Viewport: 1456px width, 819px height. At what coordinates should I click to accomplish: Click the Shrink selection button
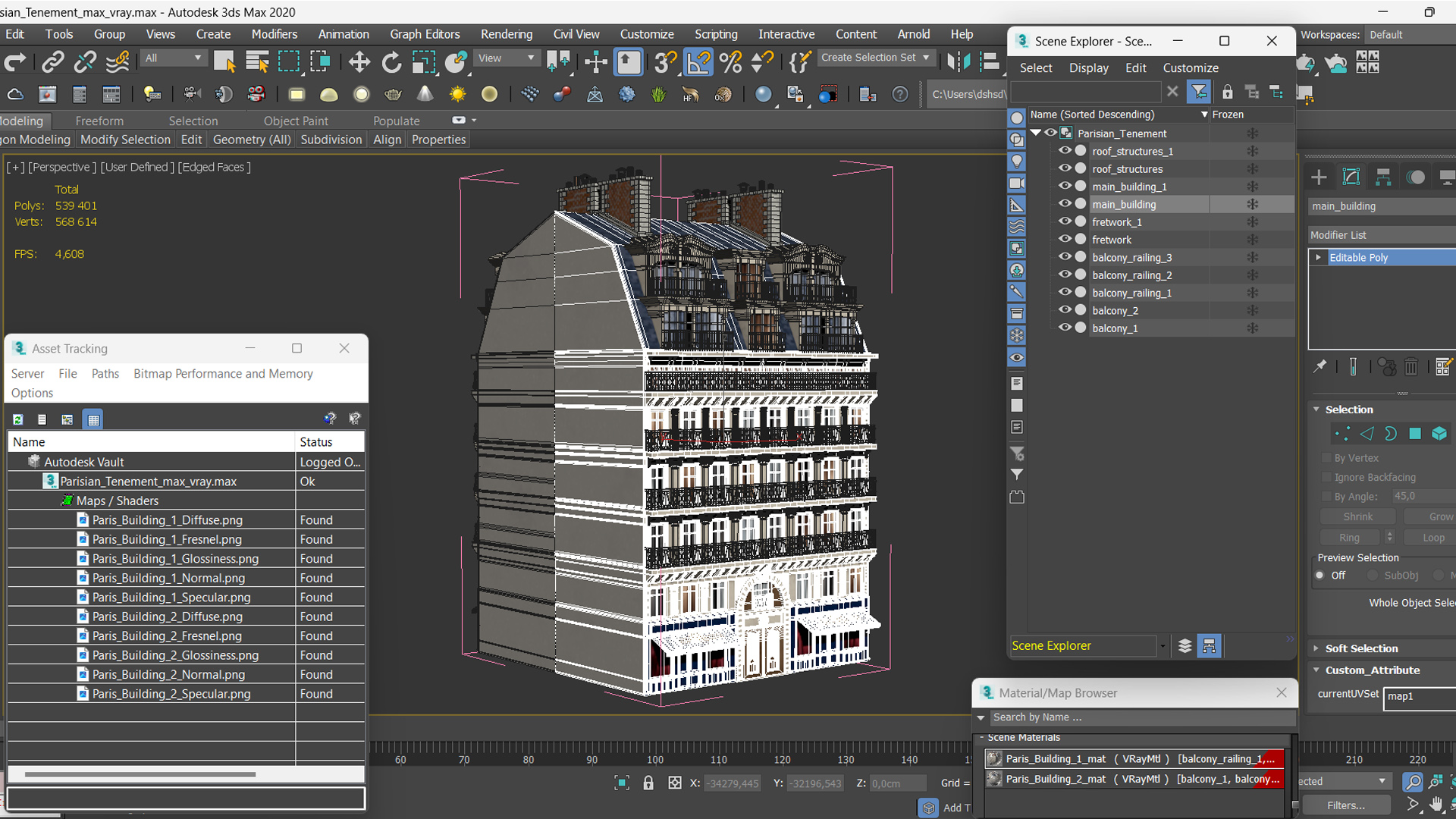[x=1357, y=516]
